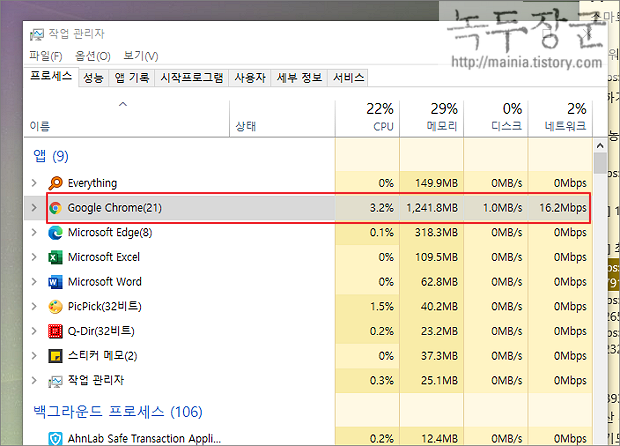
Task: Expand the 스티커 메모(2) process group
Action: click(x=34, y=356)
